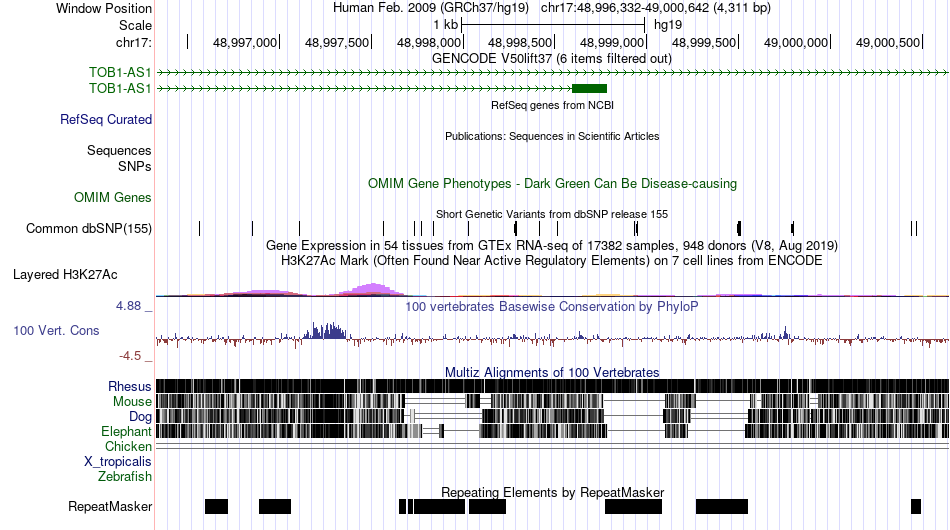This screenshot has height=530, width=950.
Task: Click the GENCODE V50lift37 track title
Action: click(552, 59)
